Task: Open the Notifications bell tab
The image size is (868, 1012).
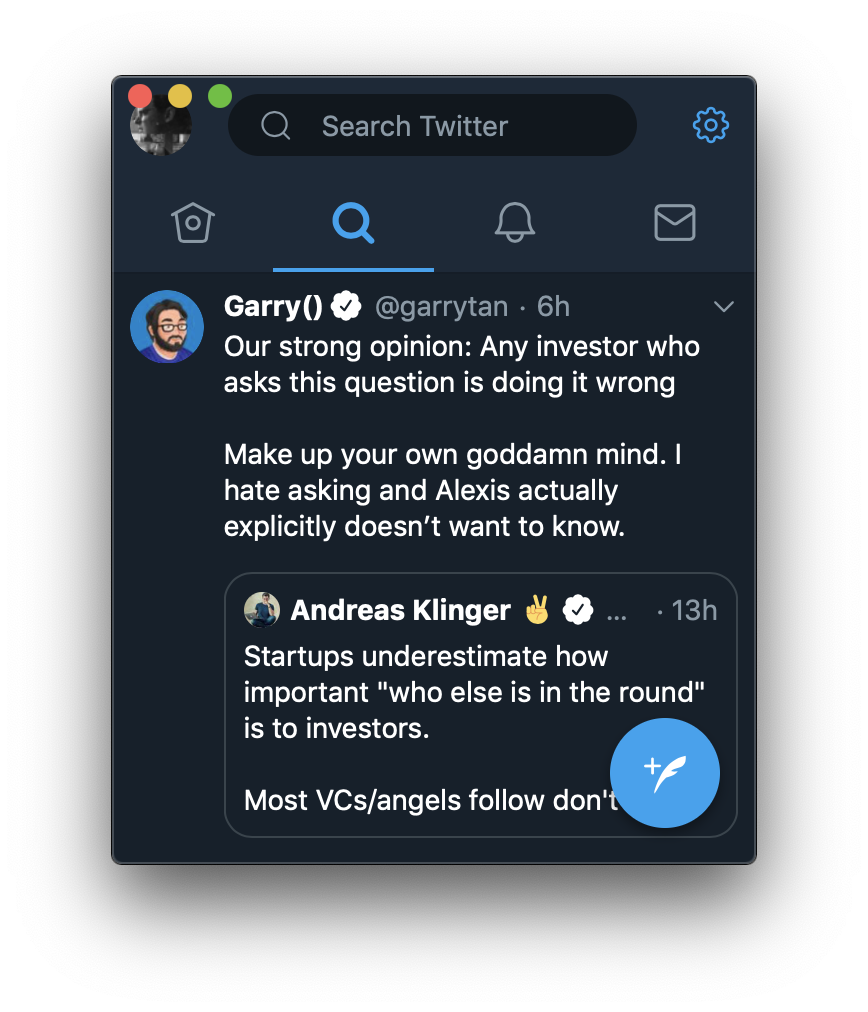Action: 515,222
